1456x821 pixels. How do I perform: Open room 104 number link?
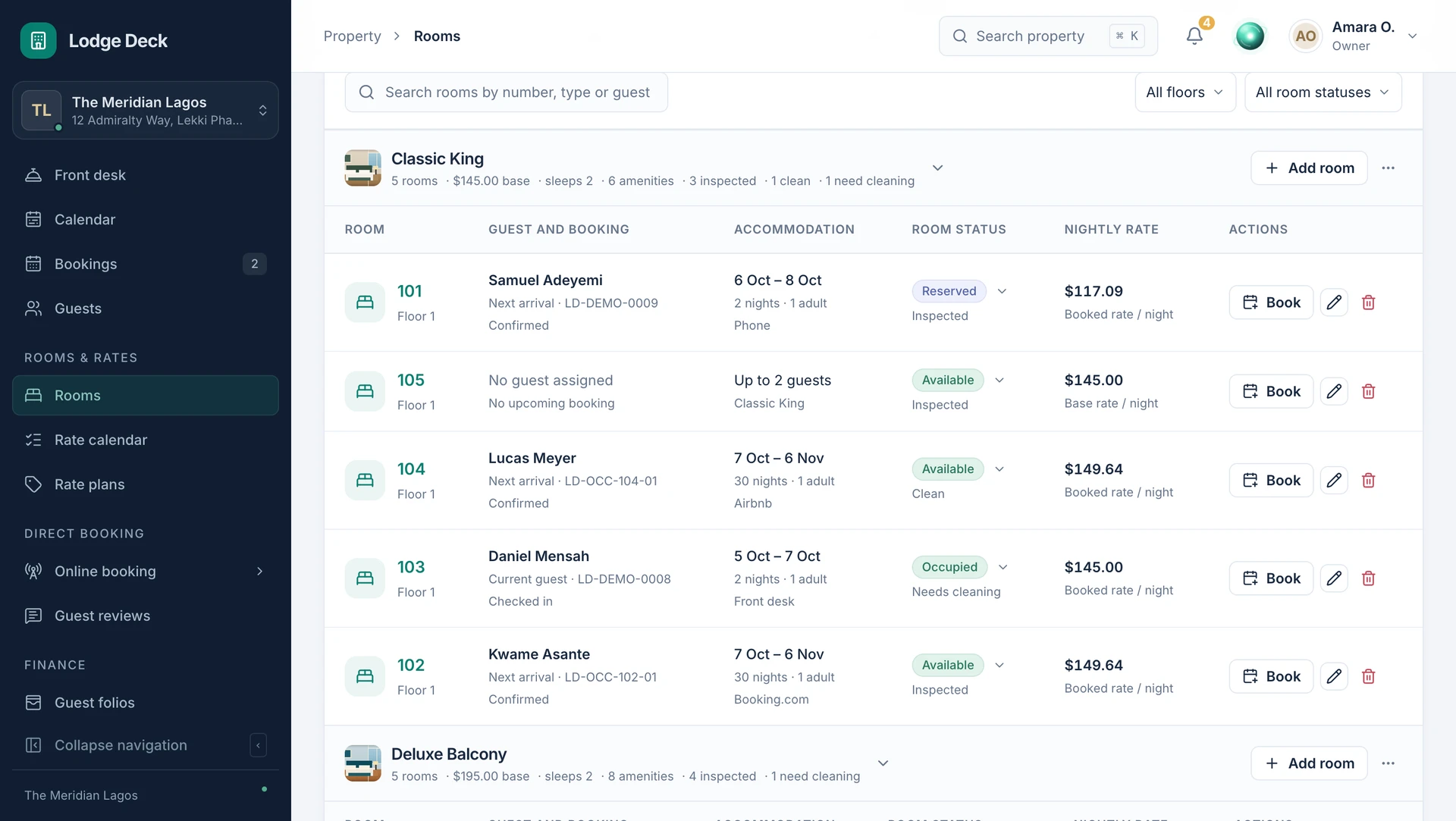411,469
